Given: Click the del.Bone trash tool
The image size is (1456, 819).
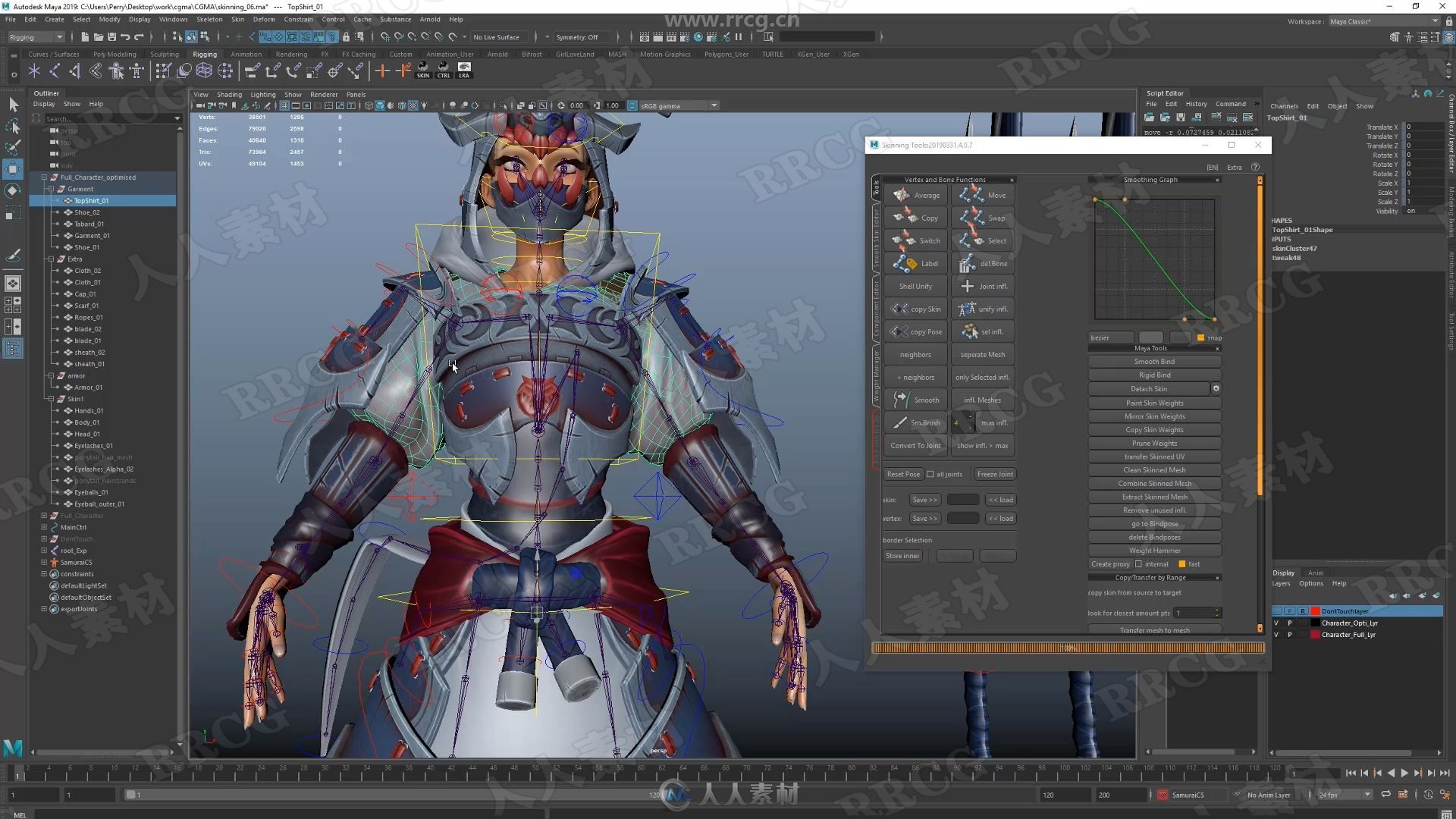Looking at the screenshot, I should 983,263.
